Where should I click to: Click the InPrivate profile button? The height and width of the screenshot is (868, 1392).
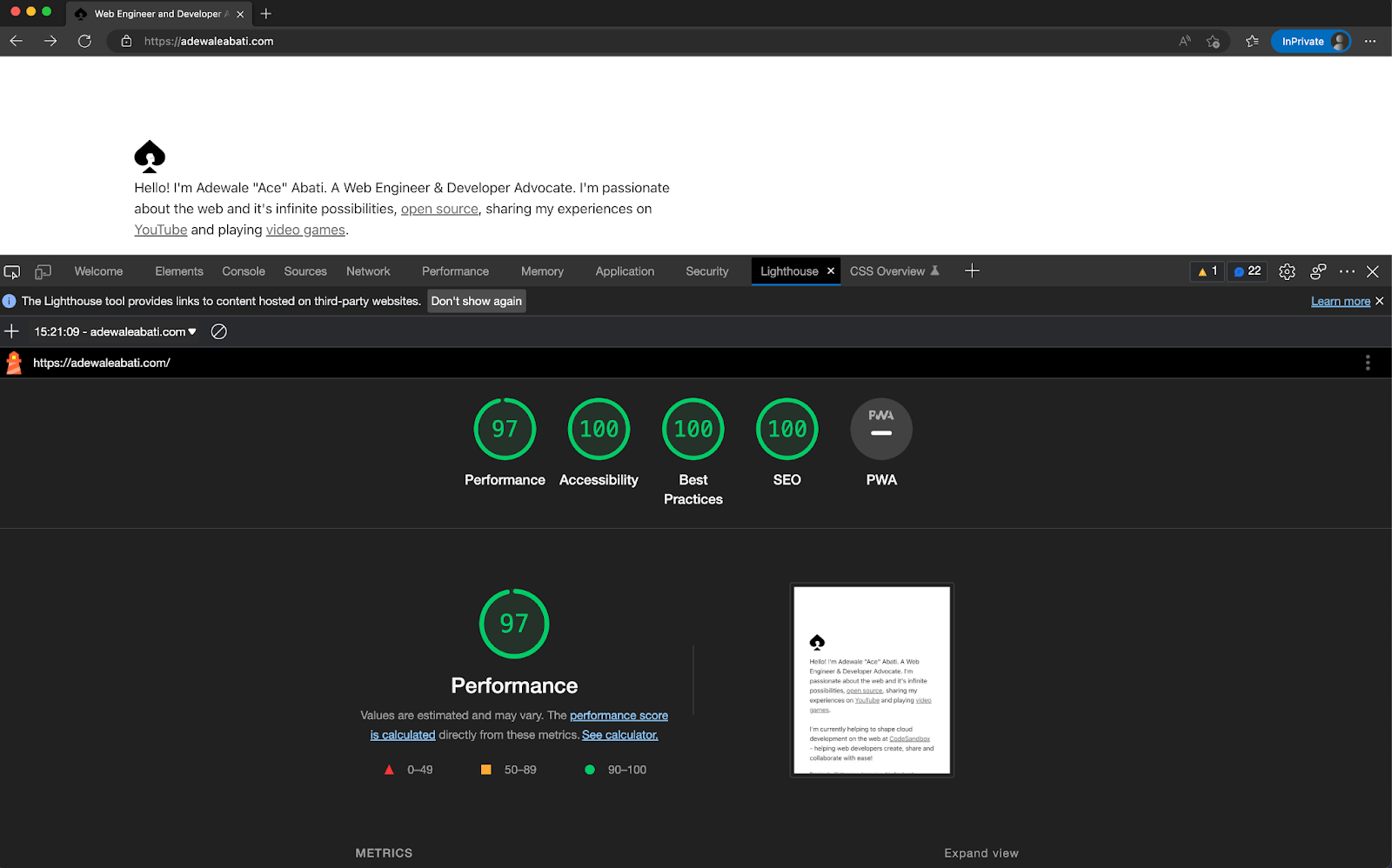(x=1311, y=41)
